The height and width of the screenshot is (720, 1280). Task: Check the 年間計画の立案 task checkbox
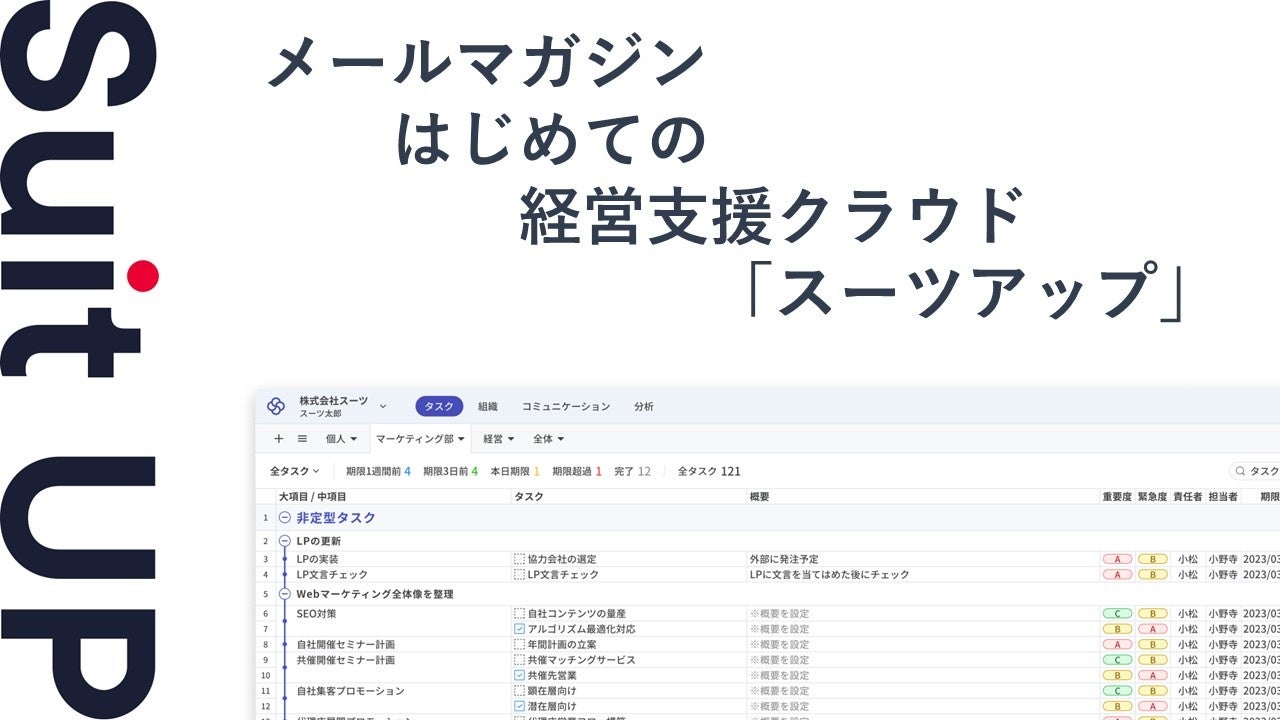(519, 645)
